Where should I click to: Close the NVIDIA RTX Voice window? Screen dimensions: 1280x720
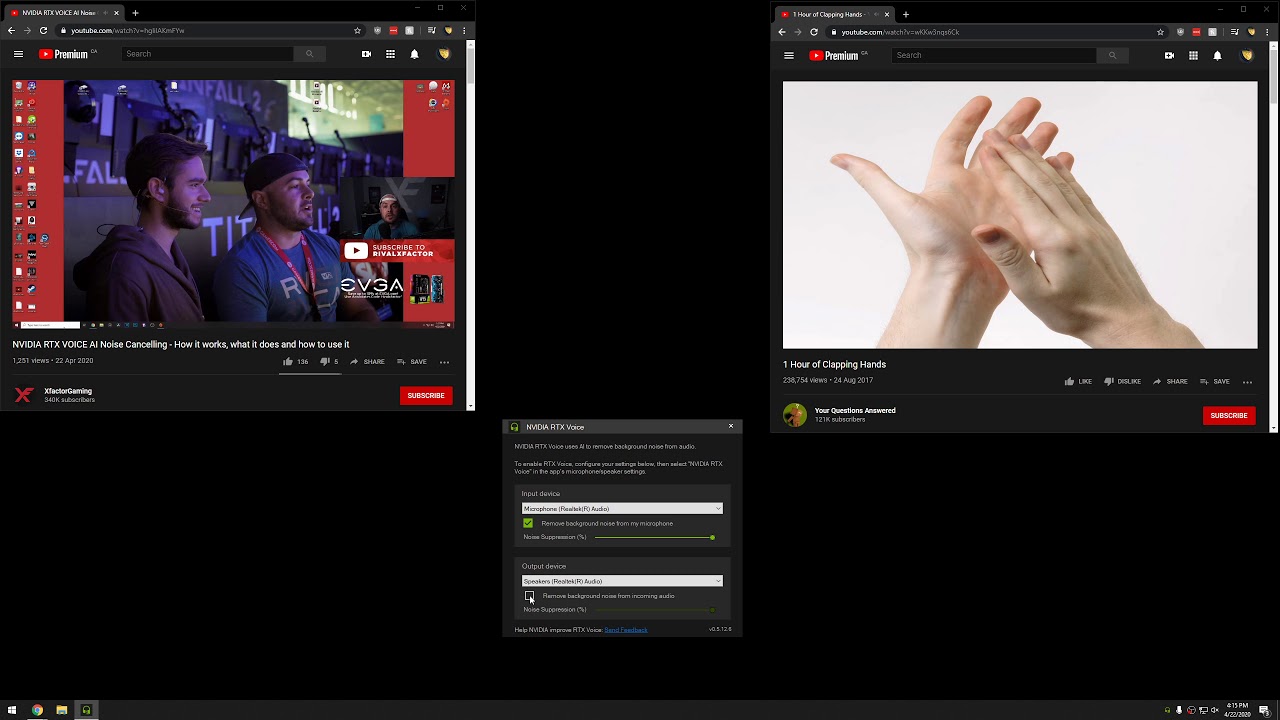click(x=731, y=426)
